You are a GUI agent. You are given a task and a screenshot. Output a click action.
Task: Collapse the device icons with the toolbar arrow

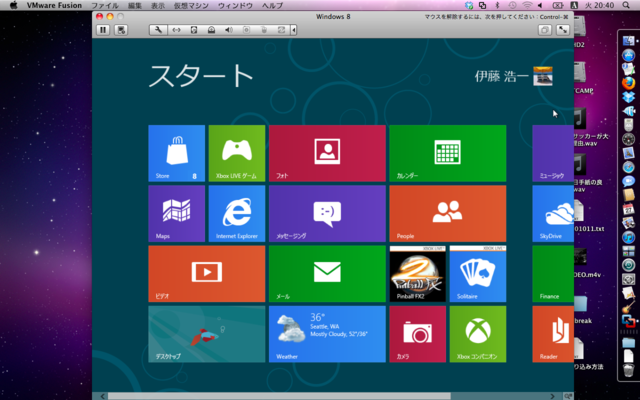click(x=293, y=30)
